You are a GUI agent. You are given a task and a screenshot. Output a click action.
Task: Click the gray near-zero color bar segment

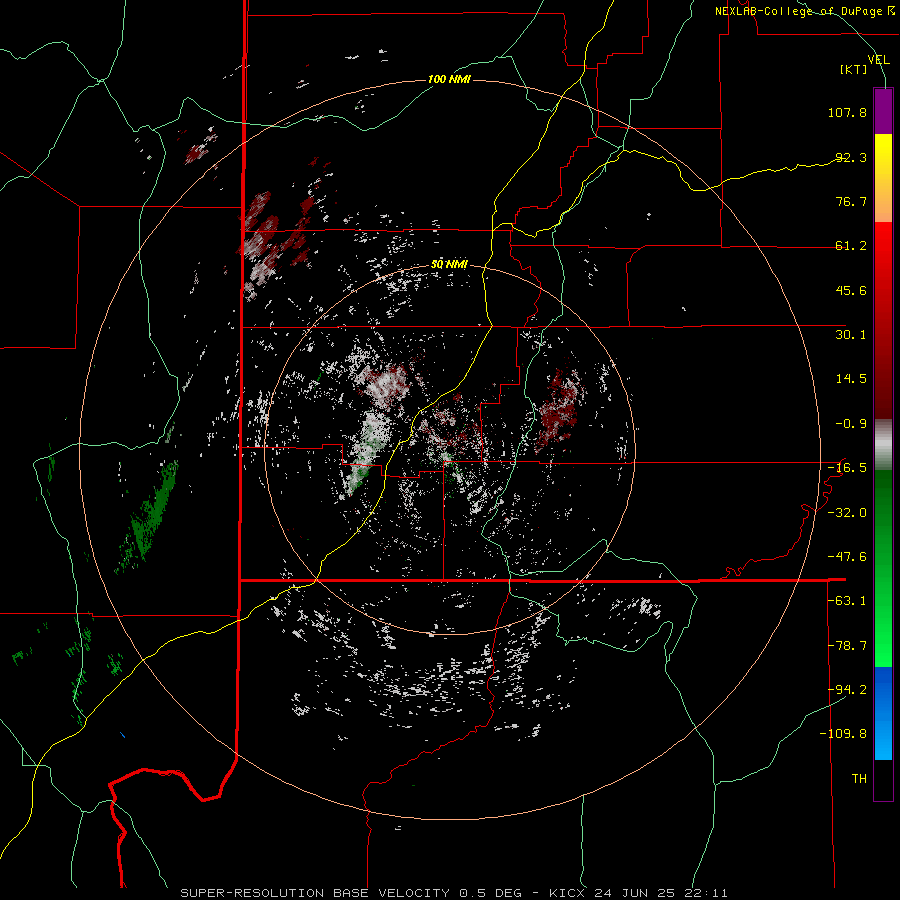[x=883, y=445]
